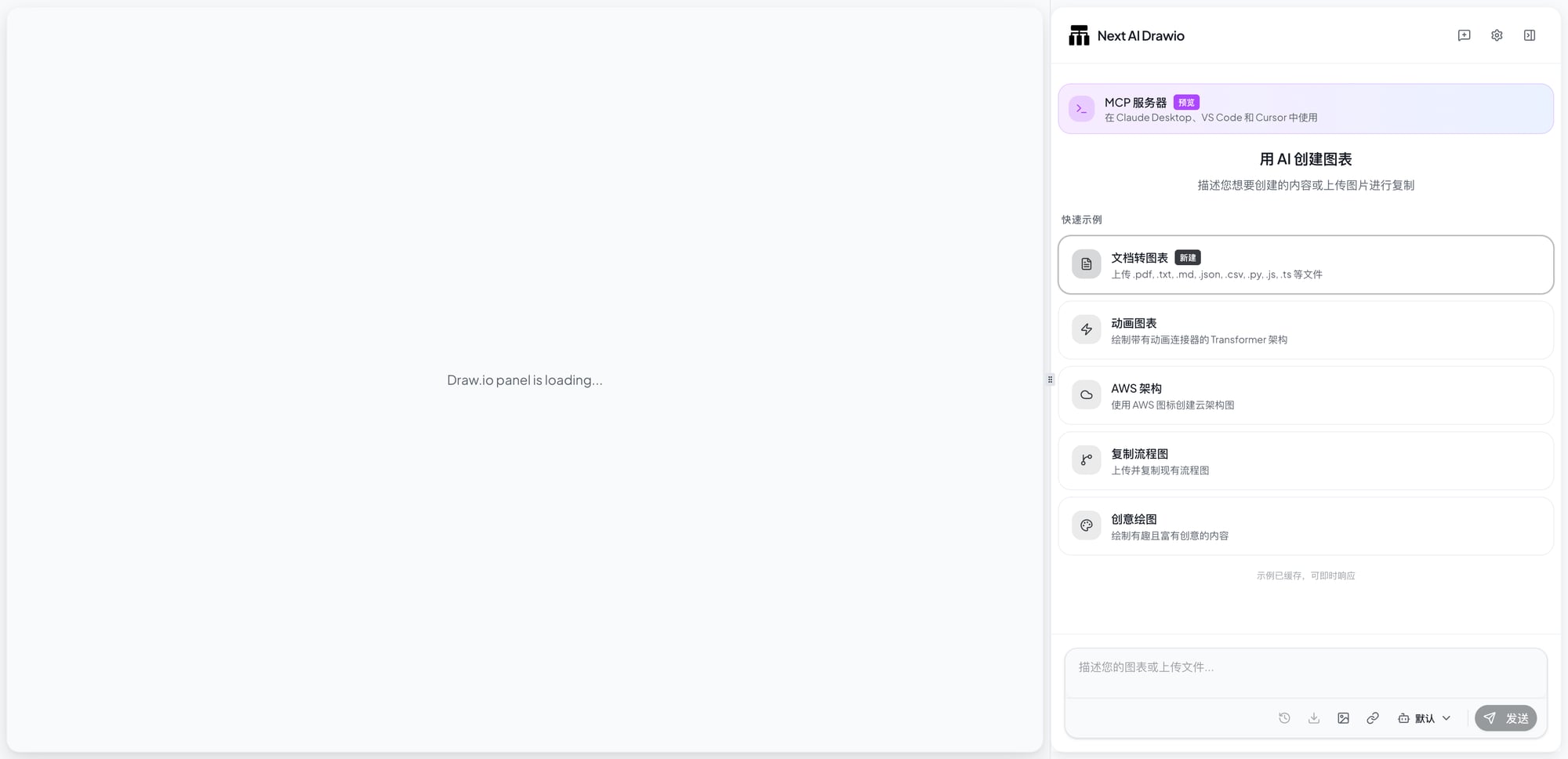The width and height of the screenshot is (1568, 759).
Task: Select the 动画图表 Transformer example
Action: [1305, 329]
